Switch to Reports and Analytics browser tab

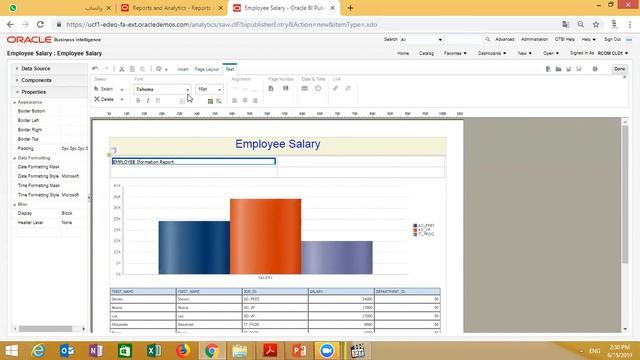[x=171, y=8]
